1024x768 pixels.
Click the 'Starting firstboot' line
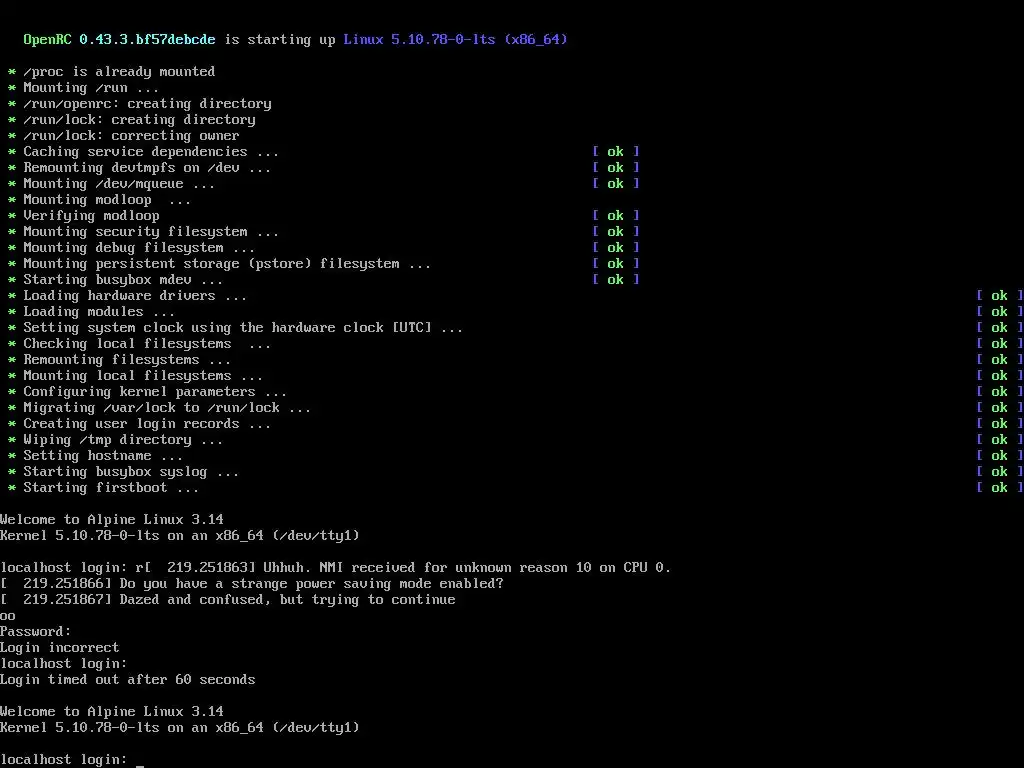click(x=111, y=487)
